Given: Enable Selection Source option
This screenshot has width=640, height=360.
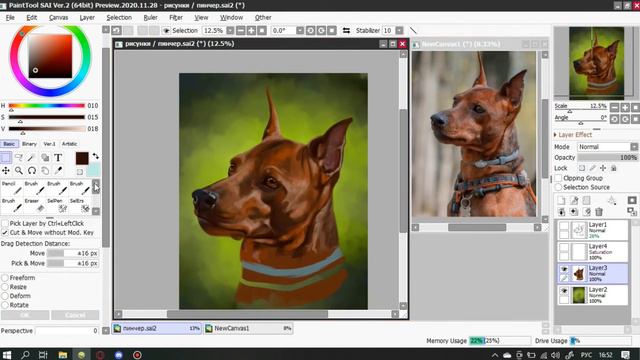Looking at the screenshot, I should 558,187.
